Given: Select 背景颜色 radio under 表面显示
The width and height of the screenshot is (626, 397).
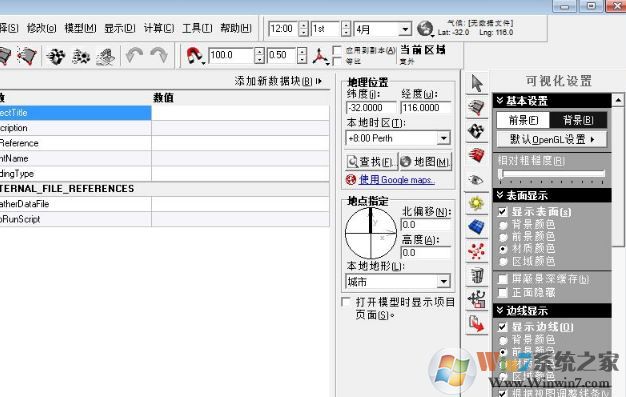Looking at the screenshot, I should coord(503,225).
